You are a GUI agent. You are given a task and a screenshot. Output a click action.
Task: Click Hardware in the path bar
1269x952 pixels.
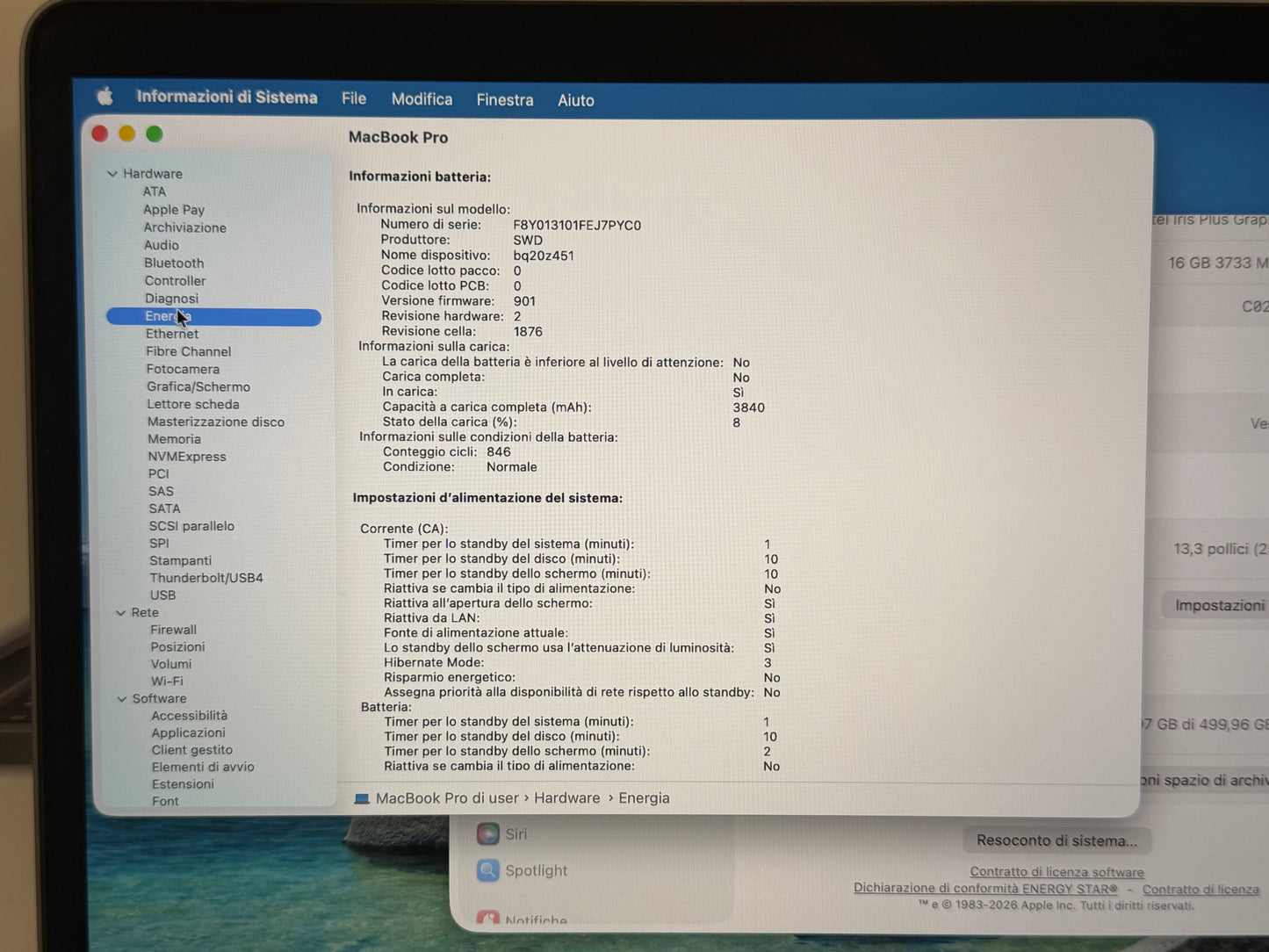(x=567, y=798)
